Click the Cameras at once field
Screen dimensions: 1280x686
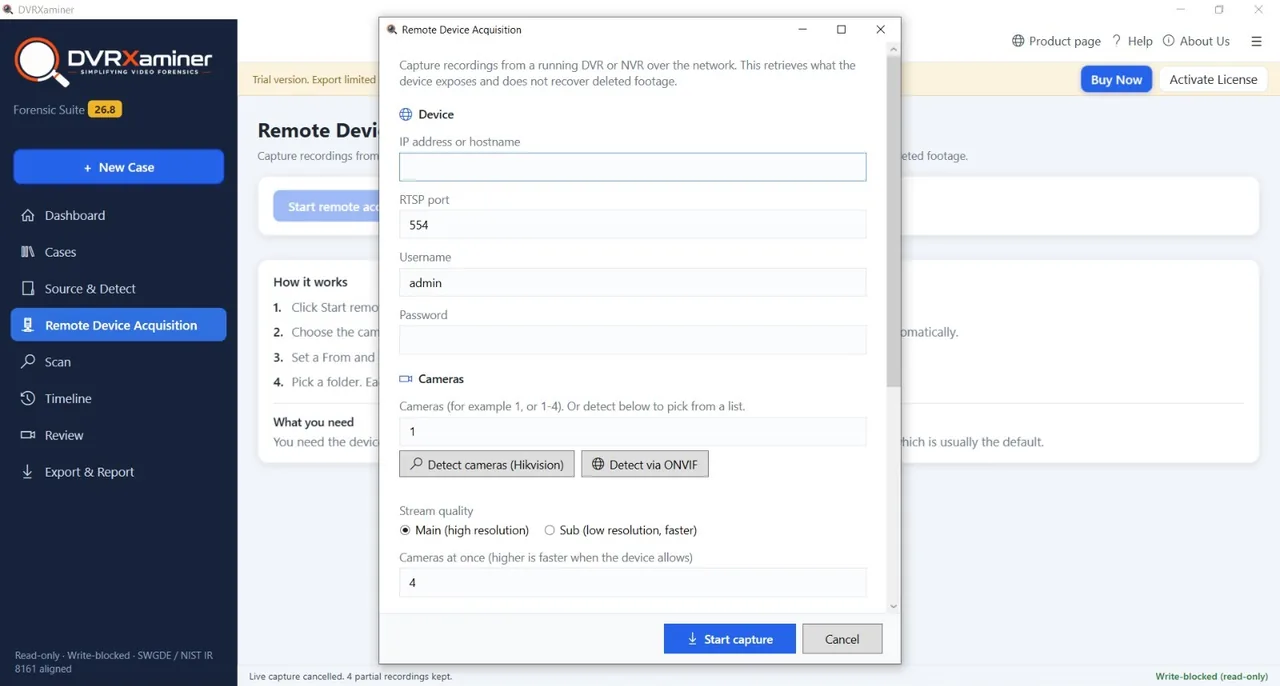point(632,582)
